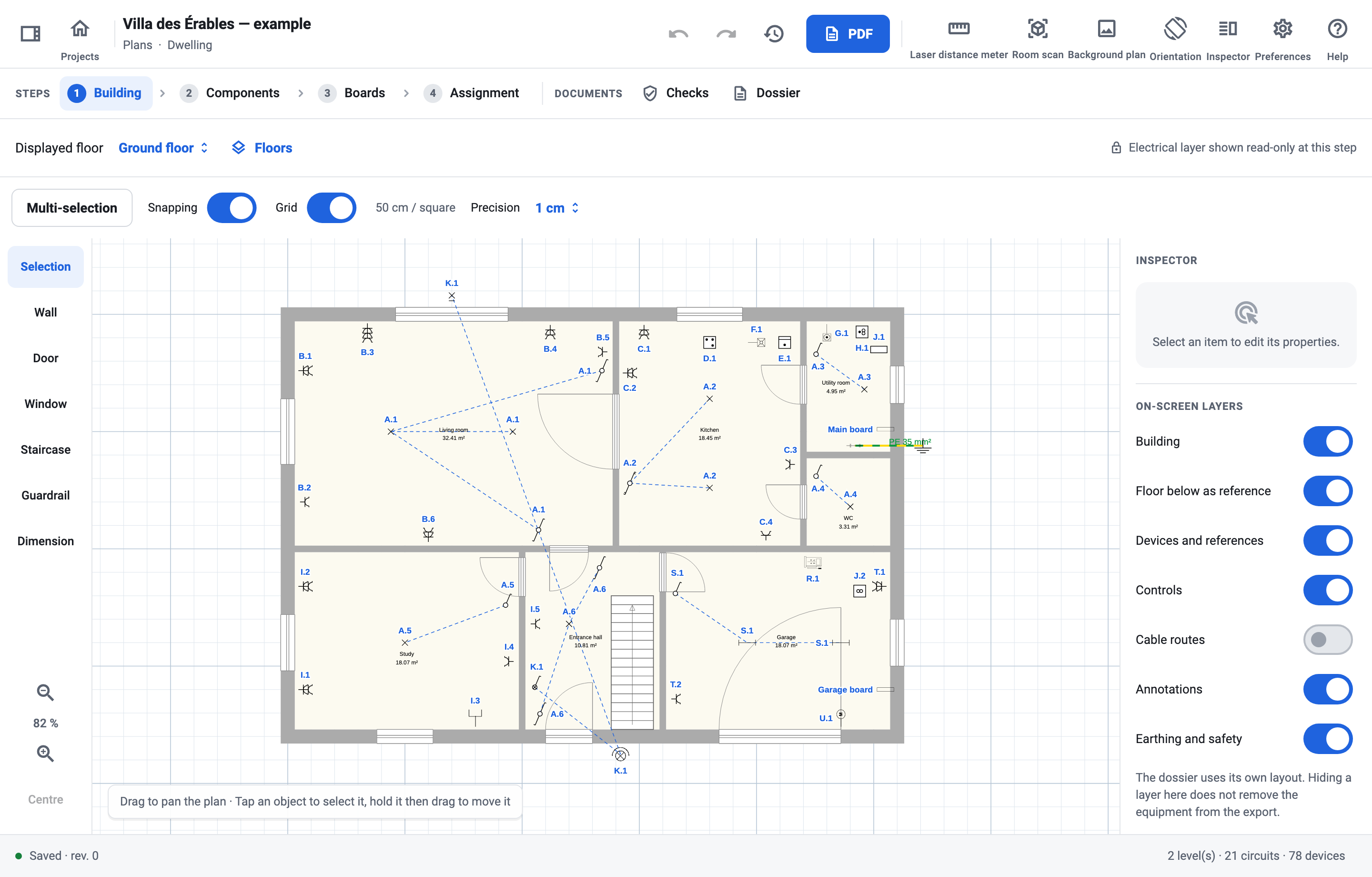This screenshot has width=1372, height=877.
Task: Open the Dossier document
Action: (x=767, y=93)
